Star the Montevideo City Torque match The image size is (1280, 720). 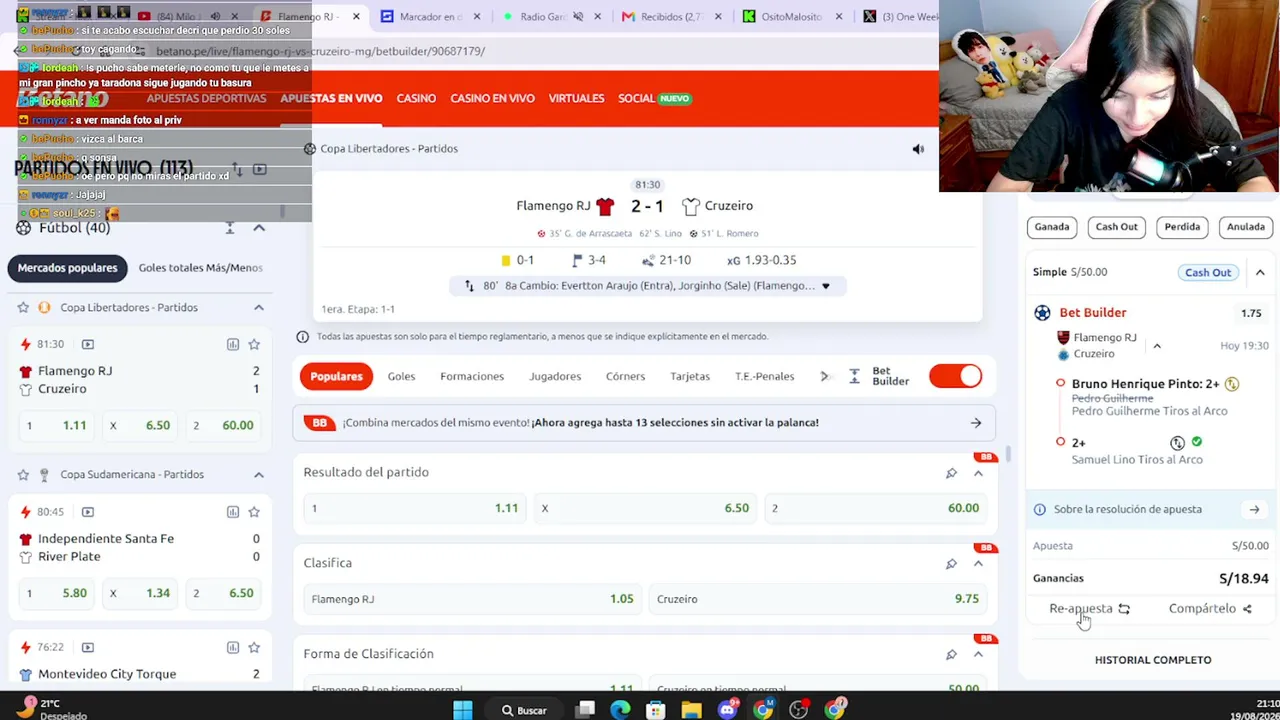coord(254,647)
